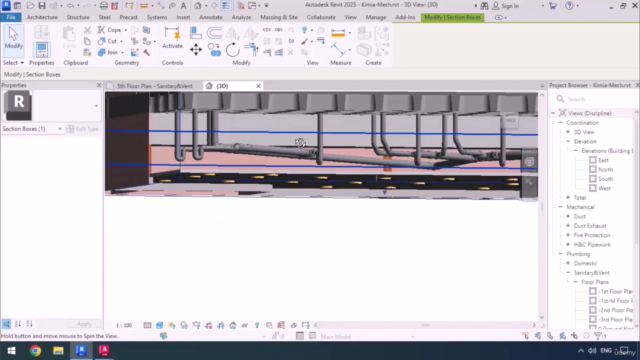
Task: Switch to the Systems ribbon tab
Action: tap(157, 17)
